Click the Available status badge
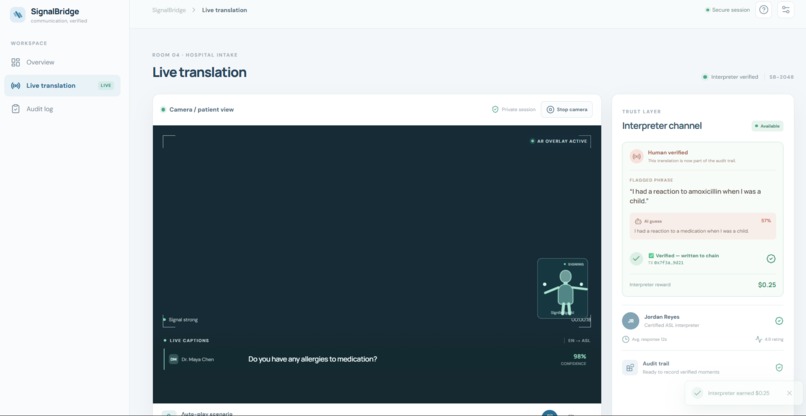This screenshot has width=806, height=416. [767, 126]
